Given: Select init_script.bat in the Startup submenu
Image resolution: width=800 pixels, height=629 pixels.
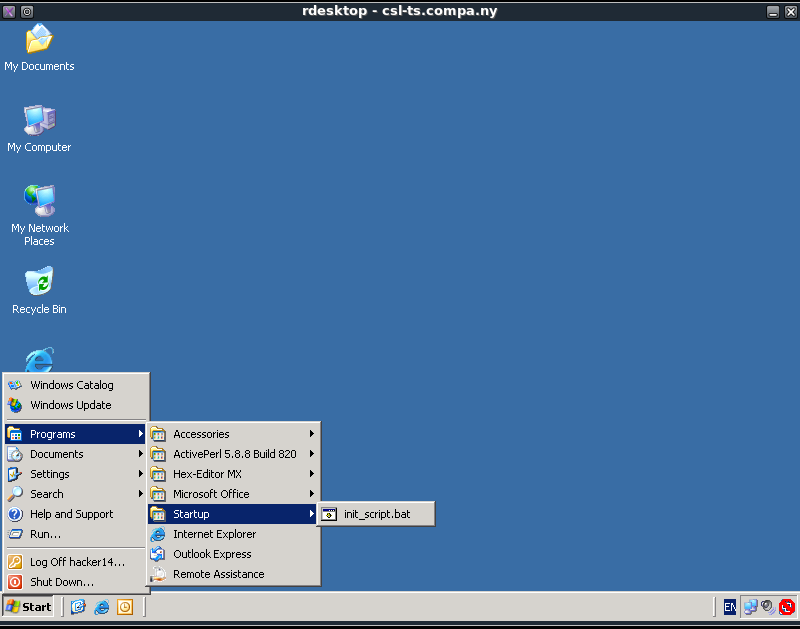Looking at the screenshot, I should click(376, 514).
